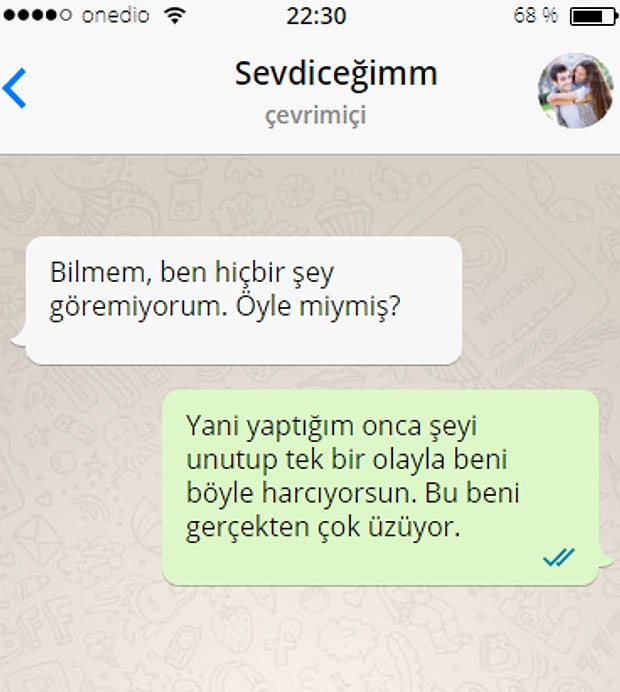Tap the Wi-Fi status icon
Image resolution: width=620 pixels, height=692 pixels.
point(175,16)
